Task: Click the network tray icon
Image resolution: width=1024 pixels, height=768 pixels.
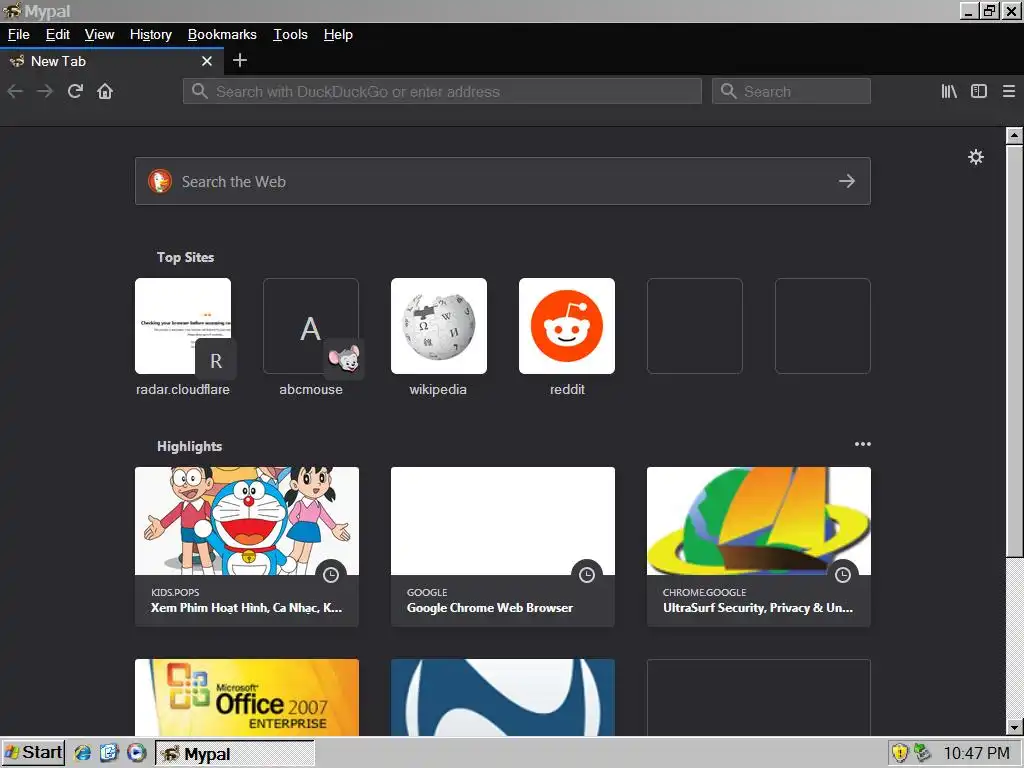Action: point(922,753)
